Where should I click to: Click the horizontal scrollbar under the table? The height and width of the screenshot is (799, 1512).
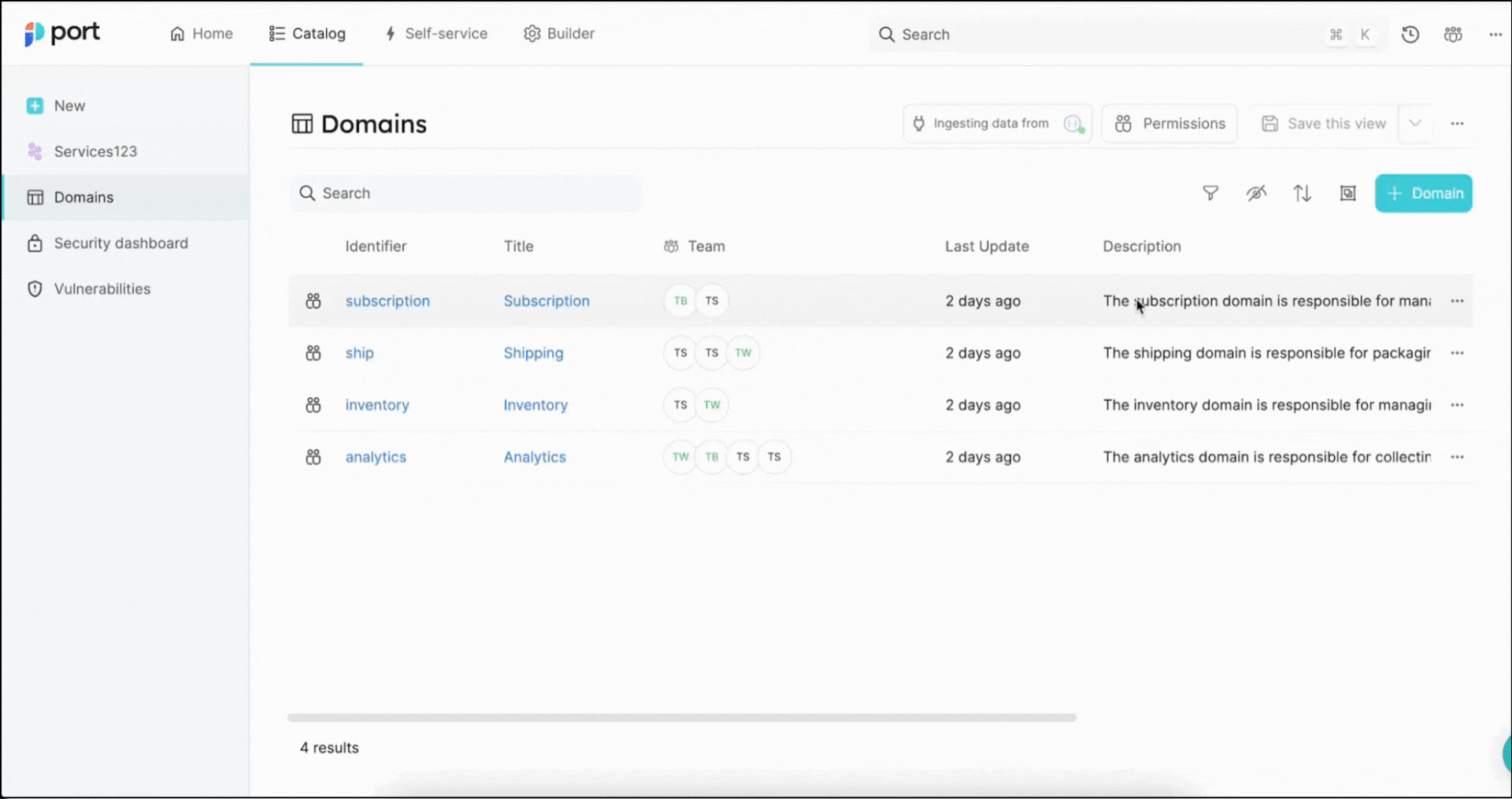point(681,718)
